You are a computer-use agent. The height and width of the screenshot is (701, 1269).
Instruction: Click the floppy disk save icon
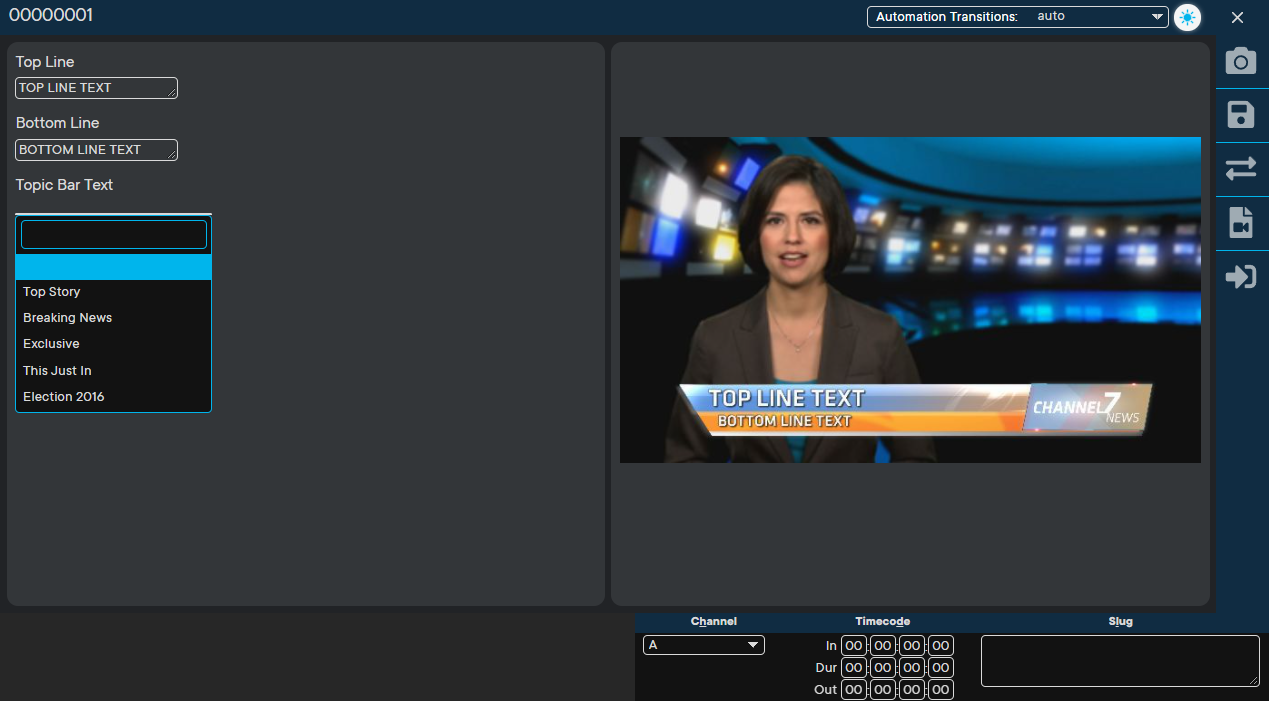(x=1240, y=115)
